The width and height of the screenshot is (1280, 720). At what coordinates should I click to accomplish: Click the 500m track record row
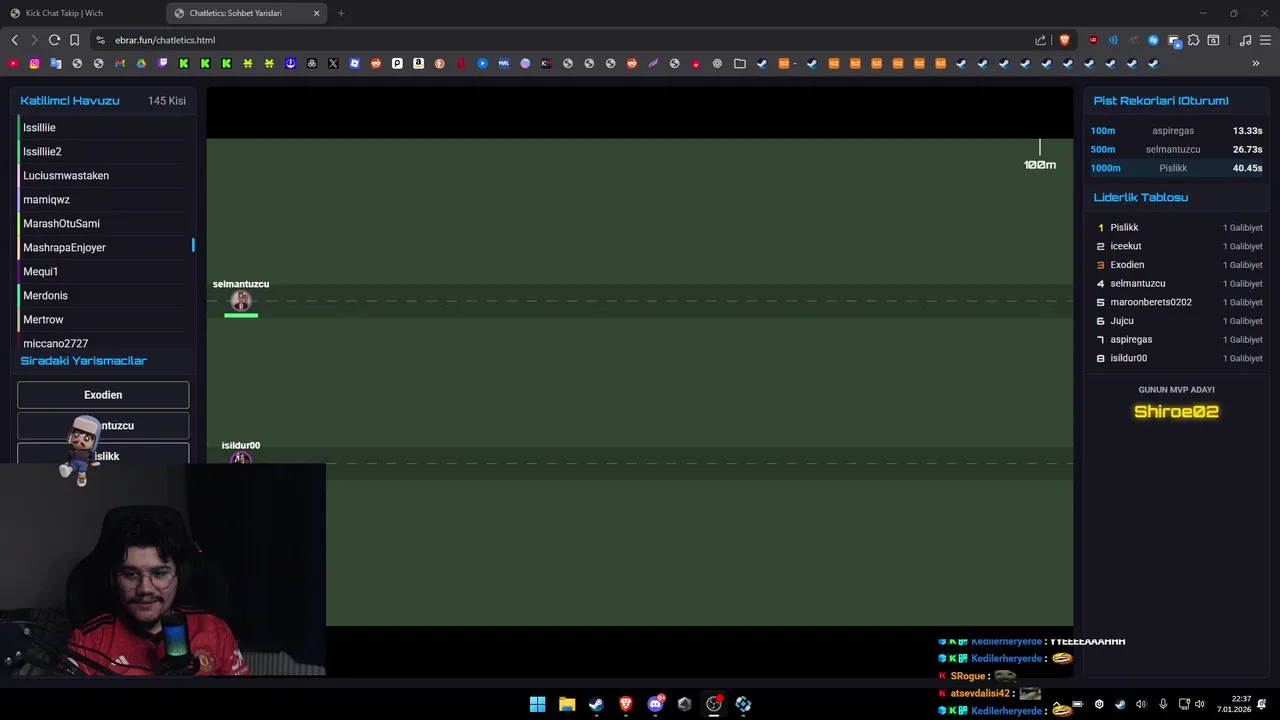click(1176, 149)
